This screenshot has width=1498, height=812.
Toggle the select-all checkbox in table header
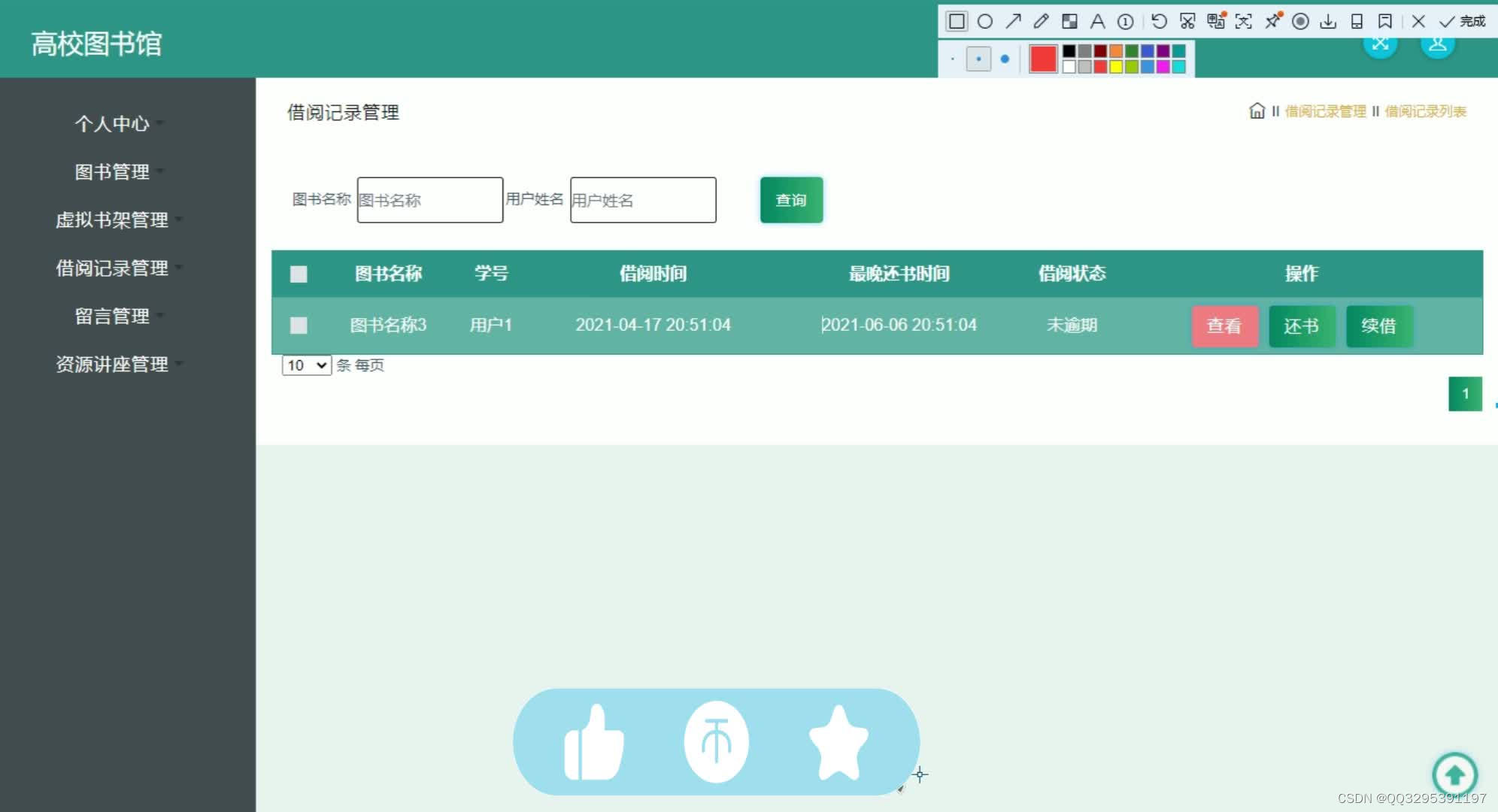(x=299, y=274)
